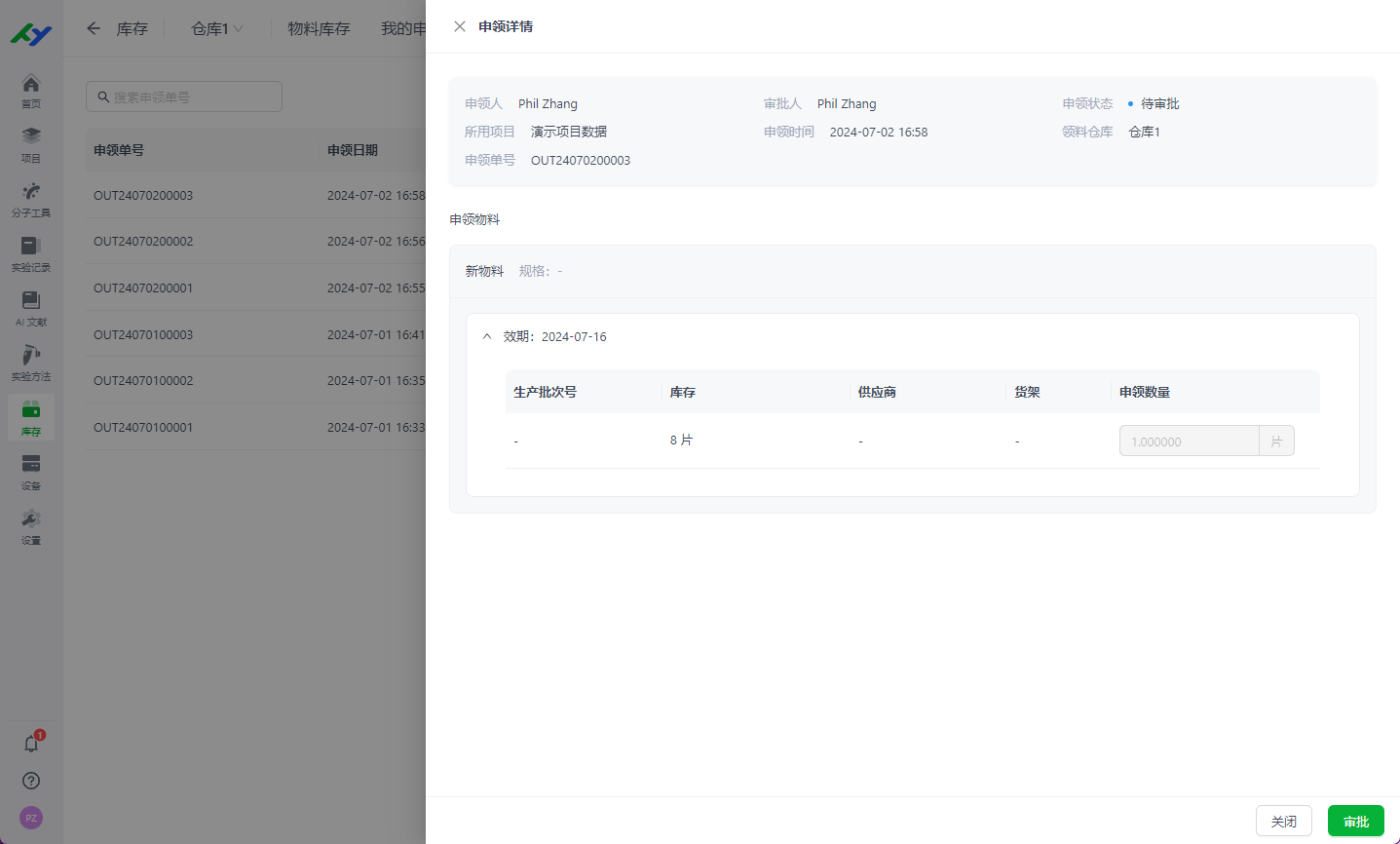Screen dimensions: 1400x844
Task: Click the green 审批 approve button
Action: [1355, 821]
